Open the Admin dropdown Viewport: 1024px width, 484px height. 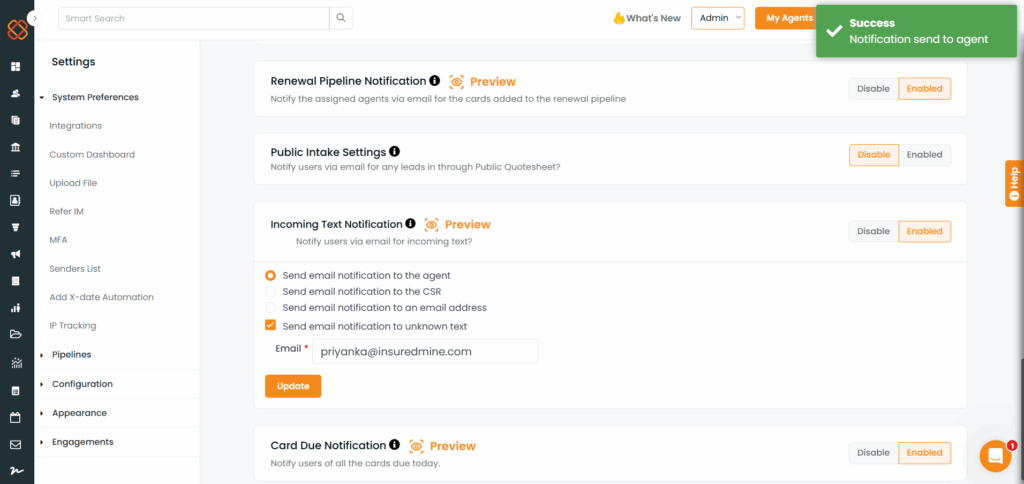(718, 18)
